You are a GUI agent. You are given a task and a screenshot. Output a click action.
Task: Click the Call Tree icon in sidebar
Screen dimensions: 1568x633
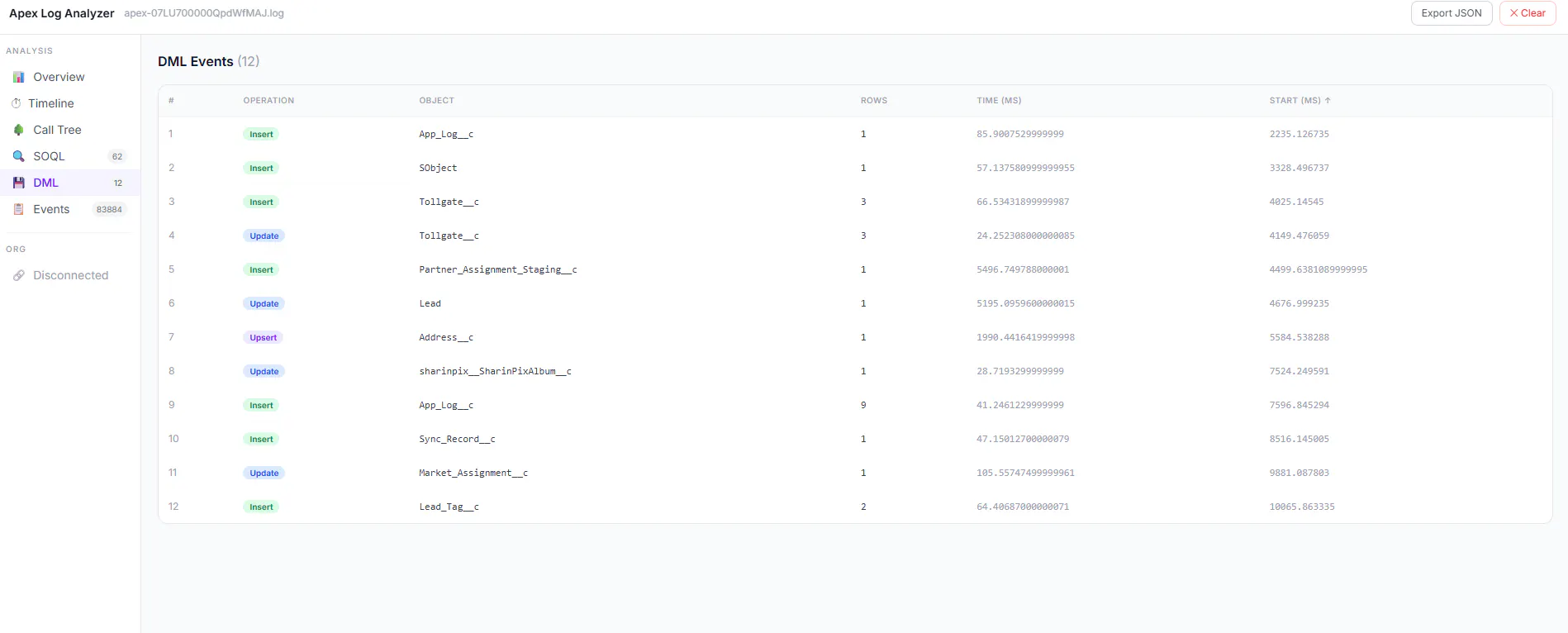(18, 130)
